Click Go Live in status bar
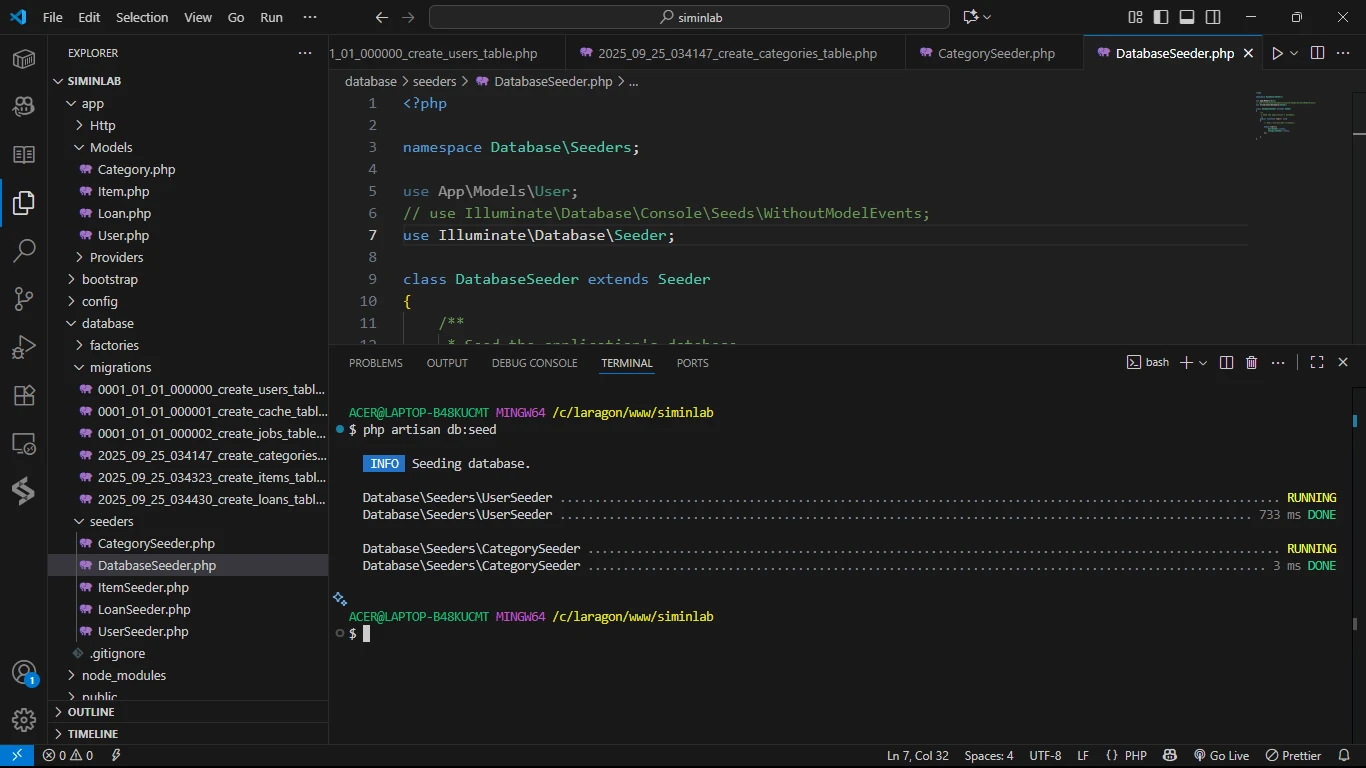 pyautogui.click(x=1222, y=756)
